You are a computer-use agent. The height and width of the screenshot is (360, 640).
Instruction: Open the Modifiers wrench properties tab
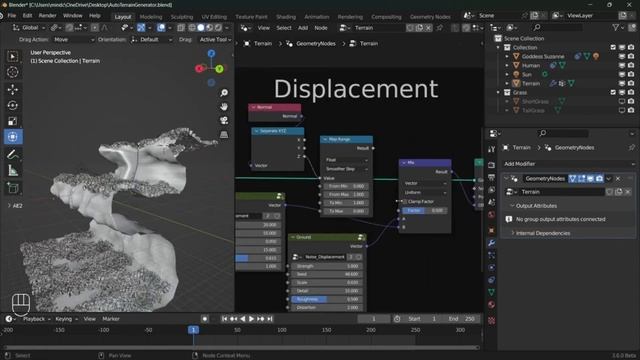coord(491,243)
